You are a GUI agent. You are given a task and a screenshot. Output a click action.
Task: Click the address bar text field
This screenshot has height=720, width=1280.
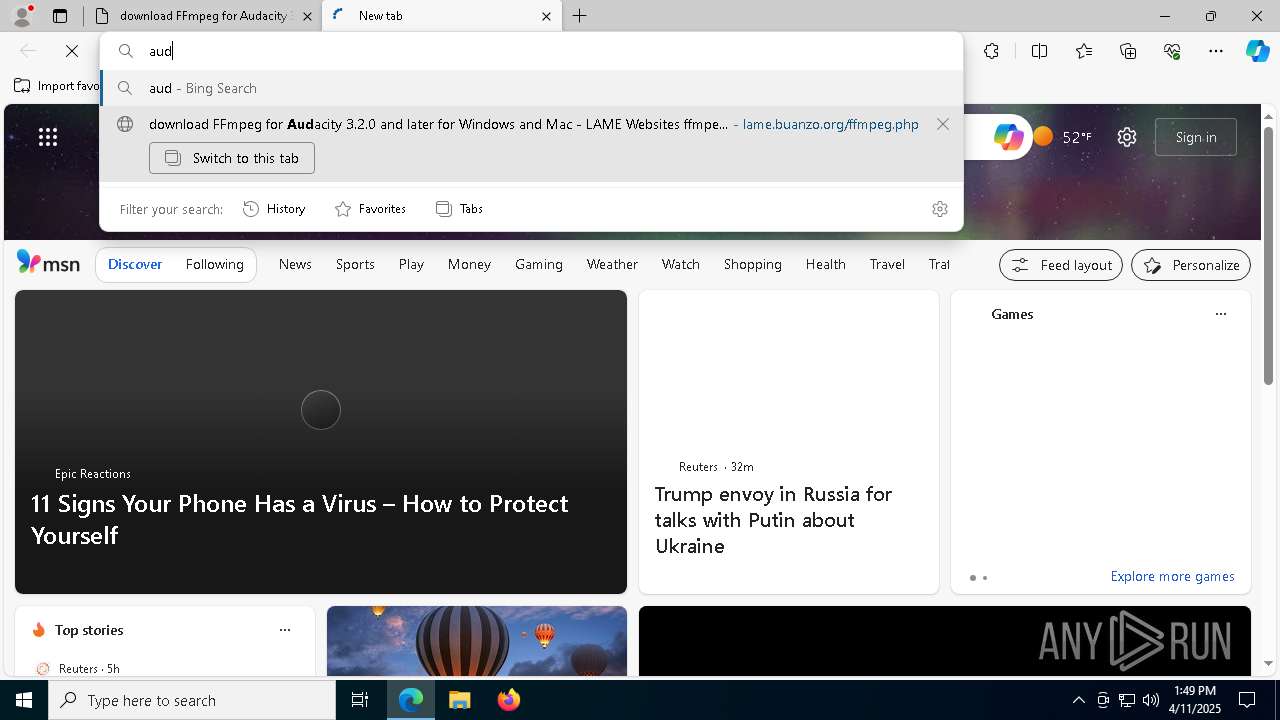(550, 51)
